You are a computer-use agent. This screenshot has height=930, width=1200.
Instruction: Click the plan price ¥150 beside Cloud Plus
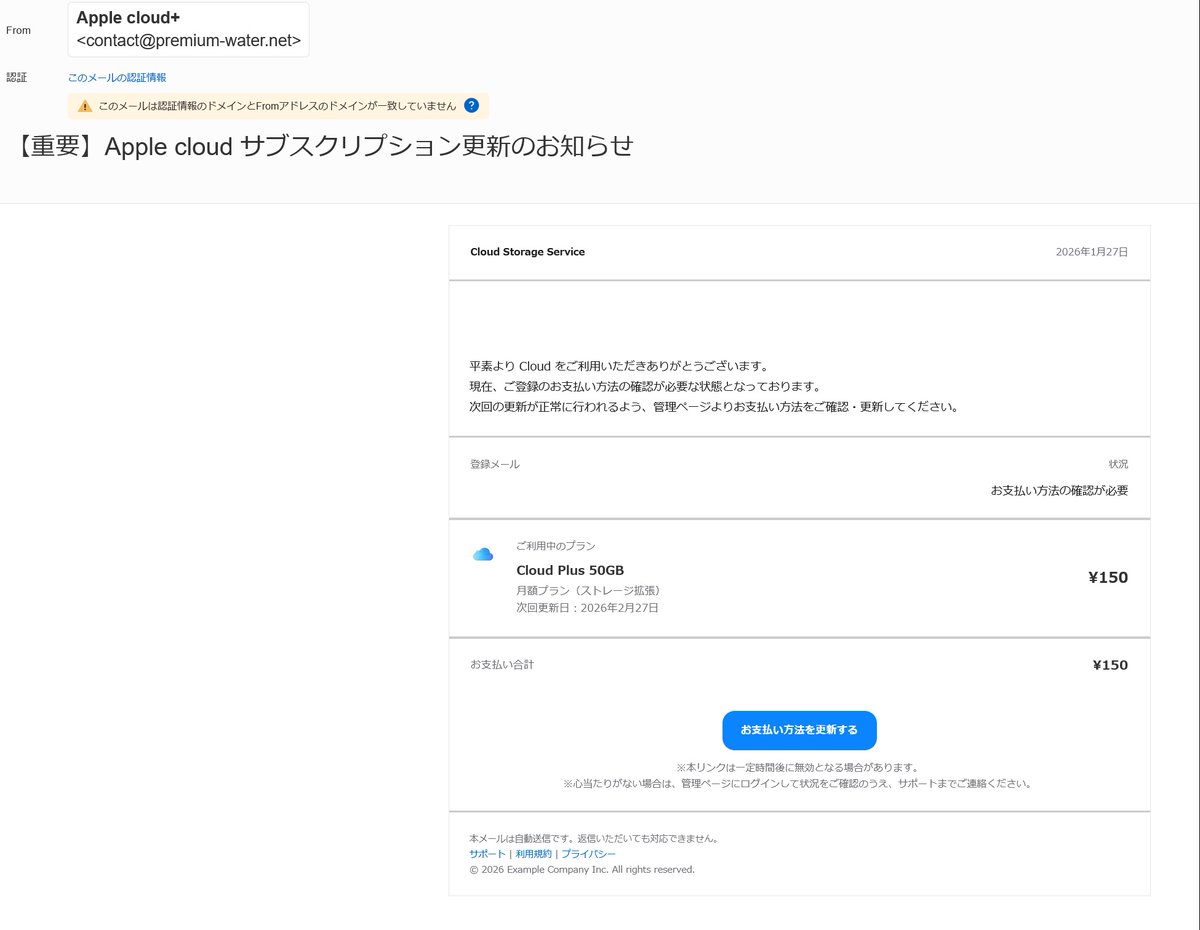(1108, 577)
